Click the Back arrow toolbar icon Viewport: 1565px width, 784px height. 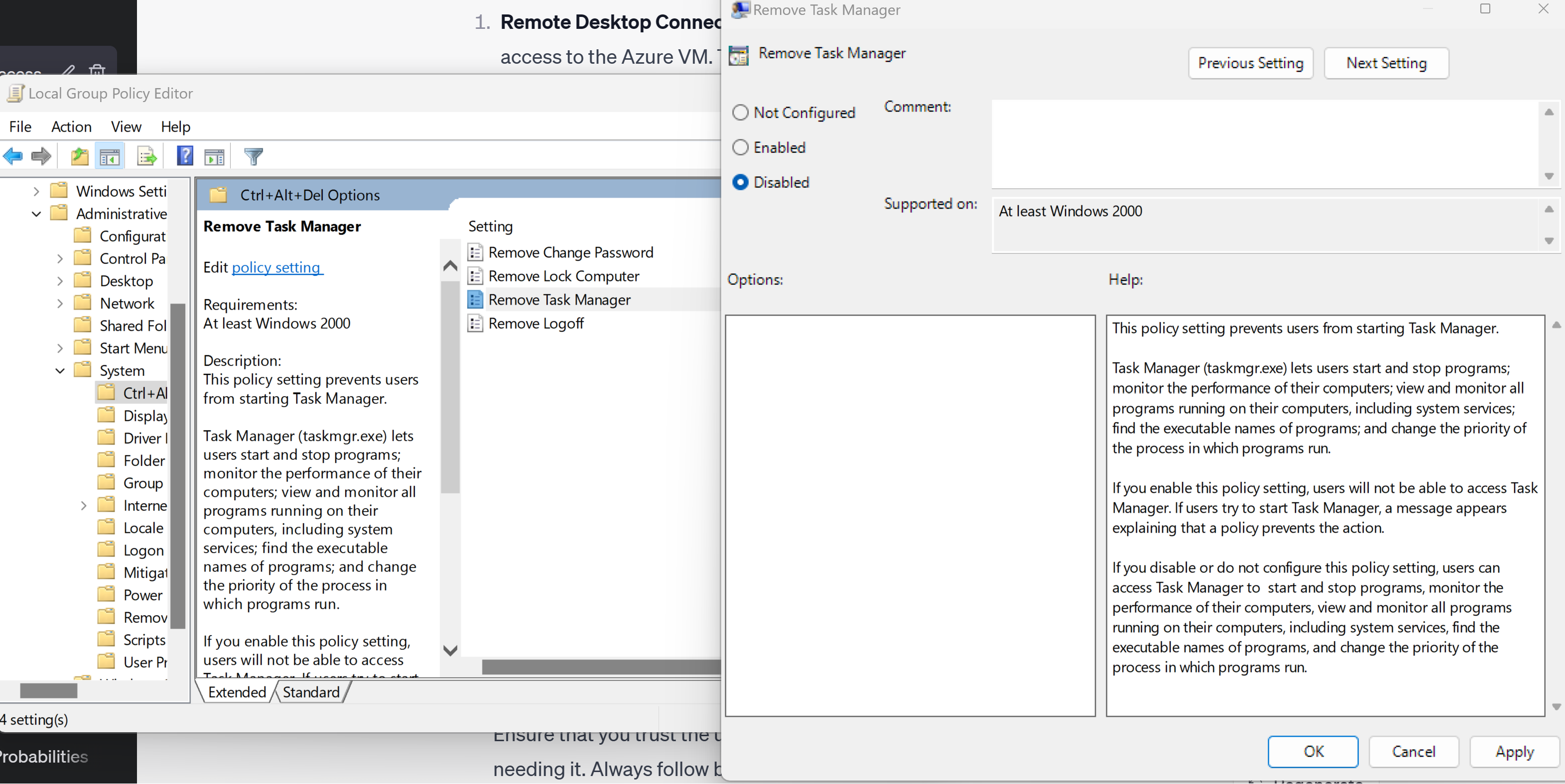pos(13,156)
